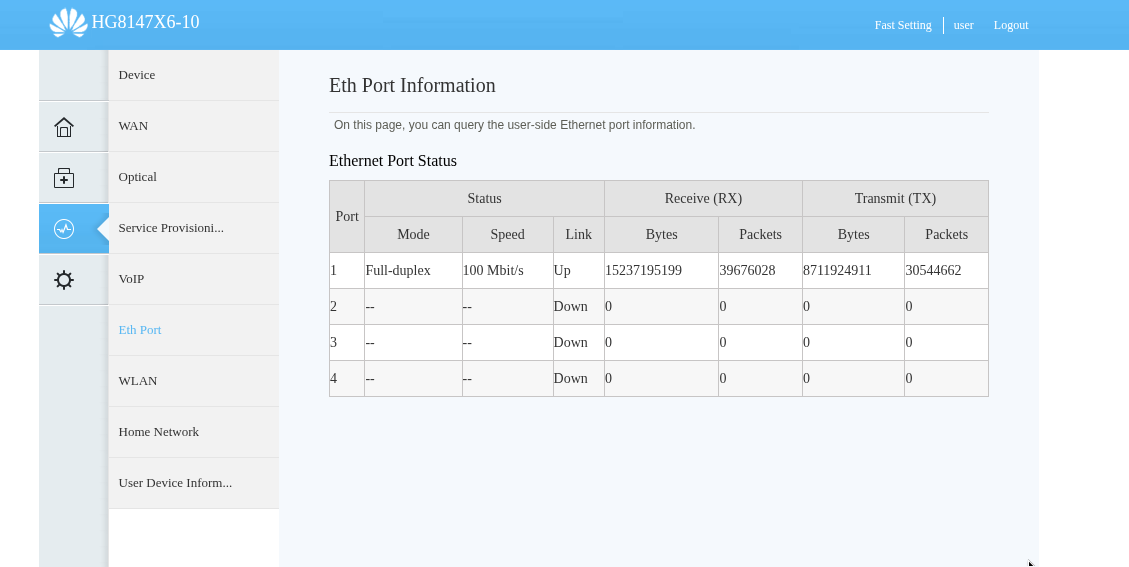Open the Device menu item

coord(137,75)
